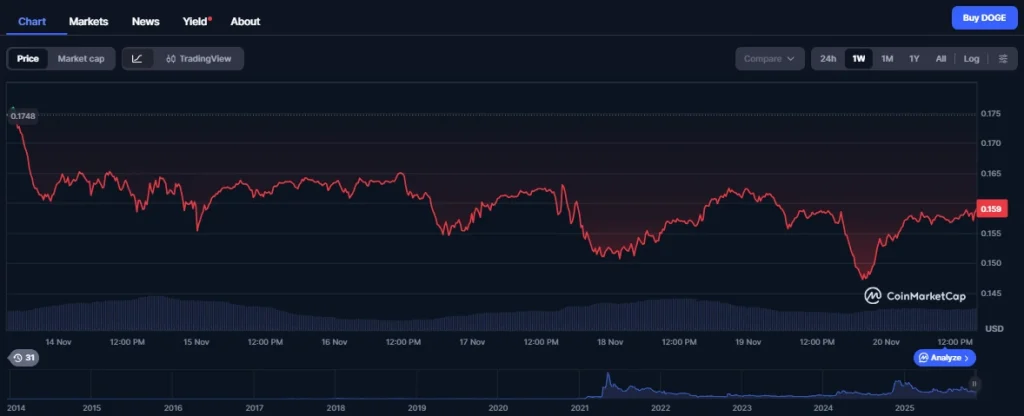Switch to TradingView candlestick chart
The height and width of the screenshot is (416, 1024).
coord(198,59)
